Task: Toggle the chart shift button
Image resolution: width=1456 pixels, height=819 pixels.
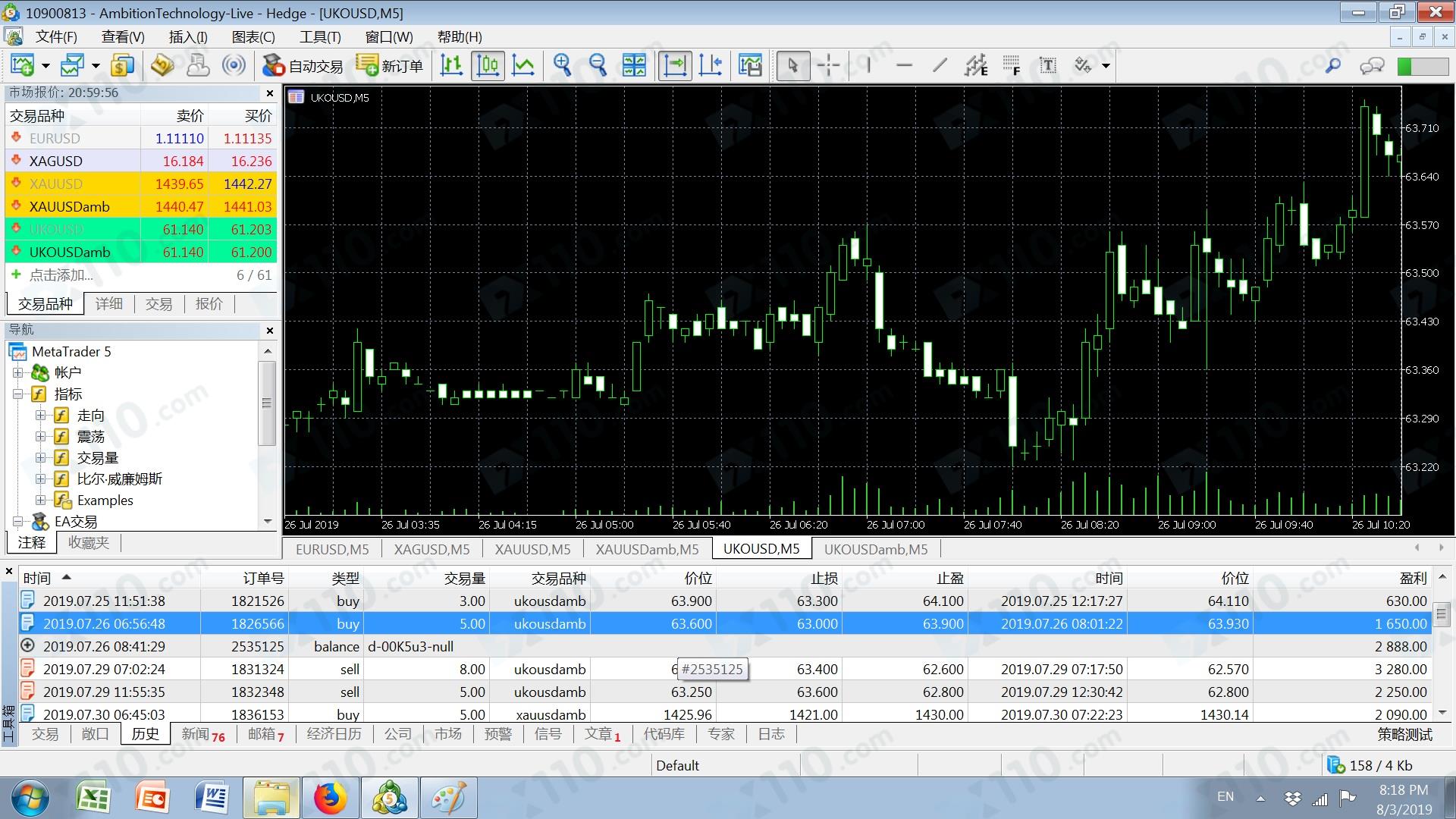Action: pyautogui.click(x=711, y=66)
